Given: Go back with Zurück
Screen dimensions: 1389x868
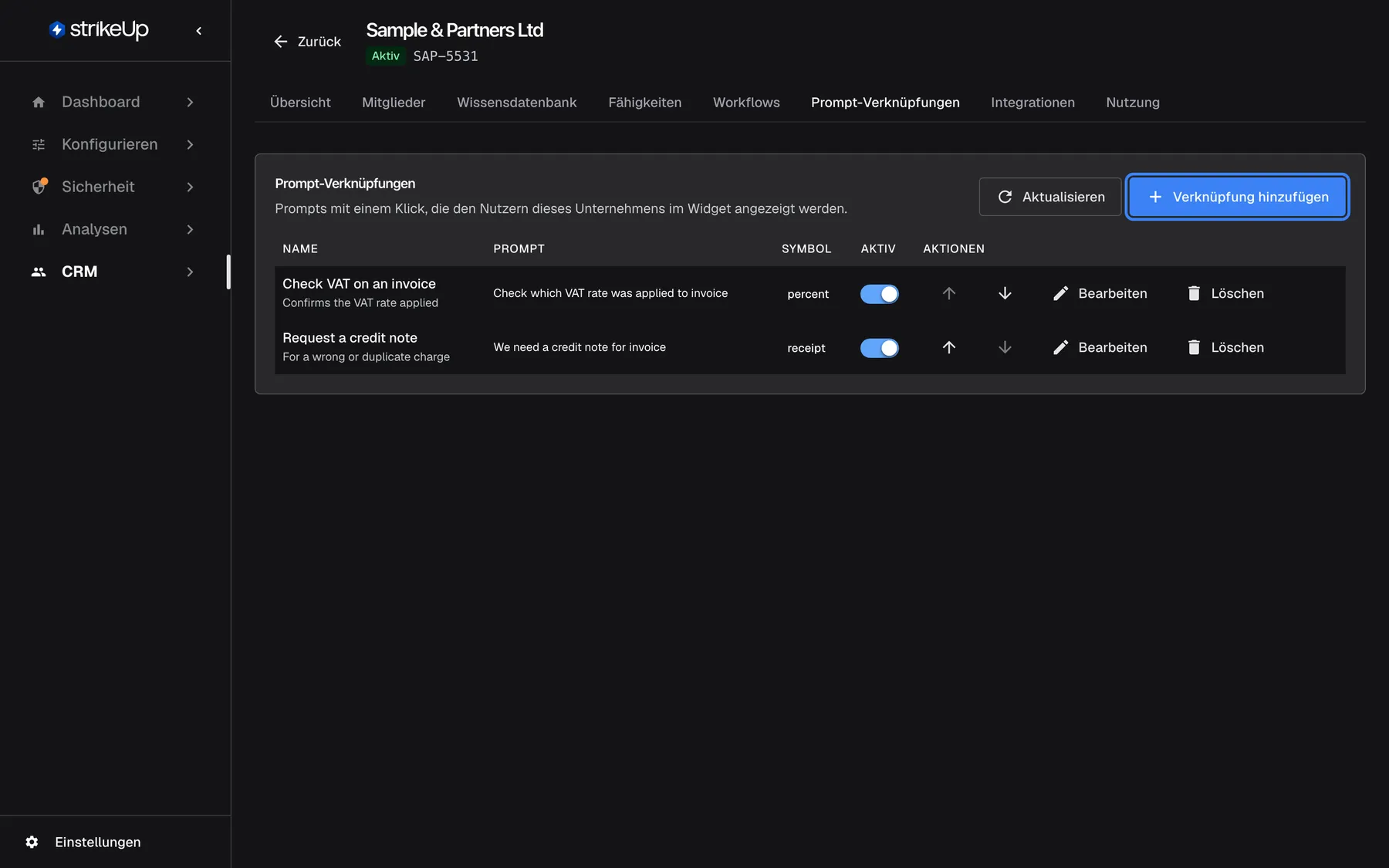Looking at the screenshot, I should (x=307, y=42).
